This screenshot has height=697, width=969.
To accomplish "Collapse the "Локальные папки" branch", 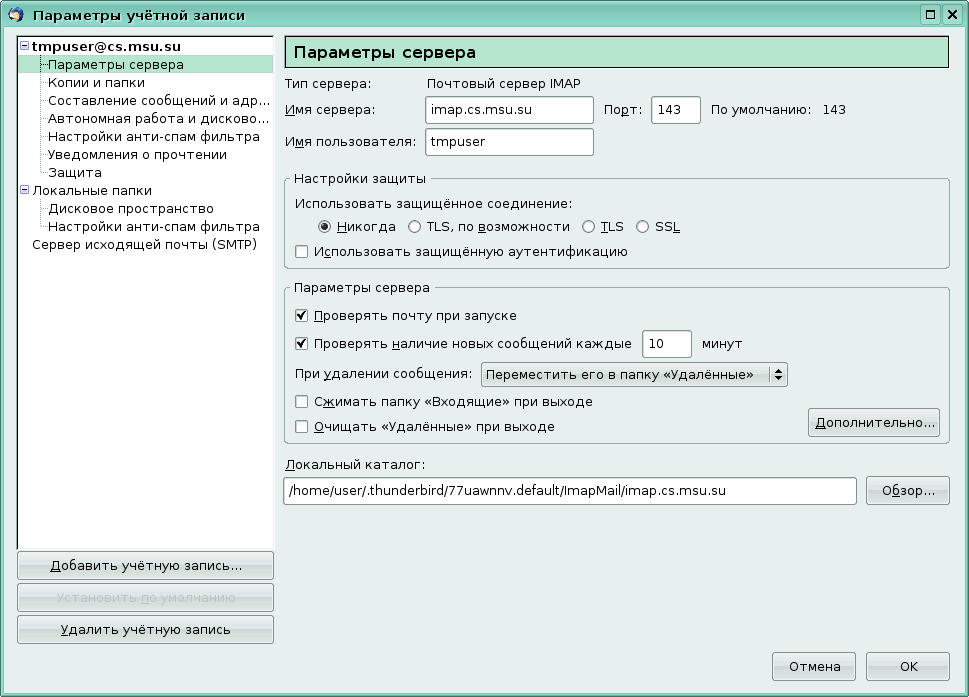I will [23, 190].
